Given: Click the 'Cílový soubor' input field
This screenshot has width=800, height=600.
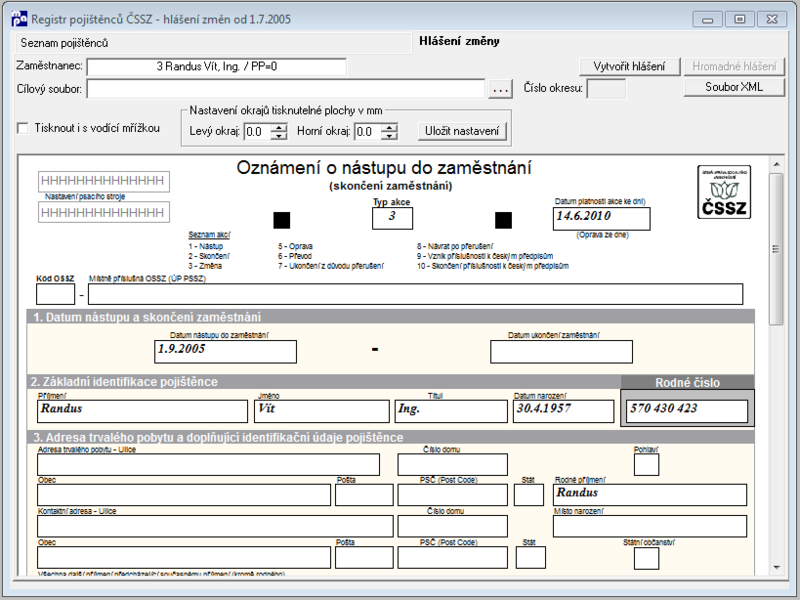Looking at the screenshot, I should coord(286,89).
